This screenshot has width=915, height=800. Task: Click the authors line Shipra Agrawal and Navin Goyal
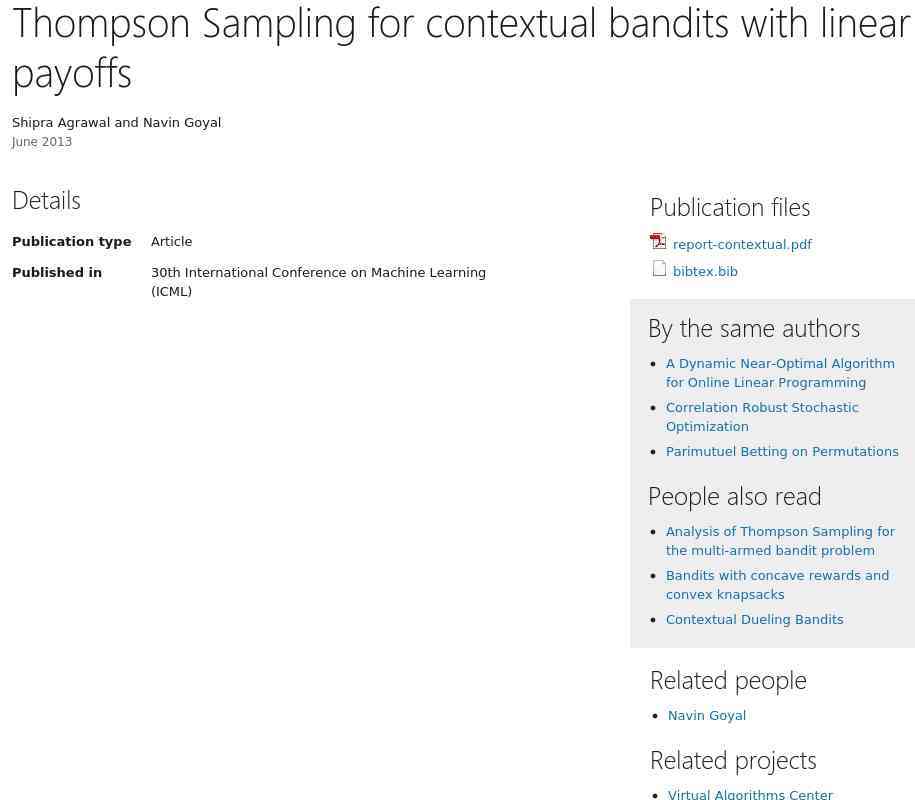(x=117, y=123)
